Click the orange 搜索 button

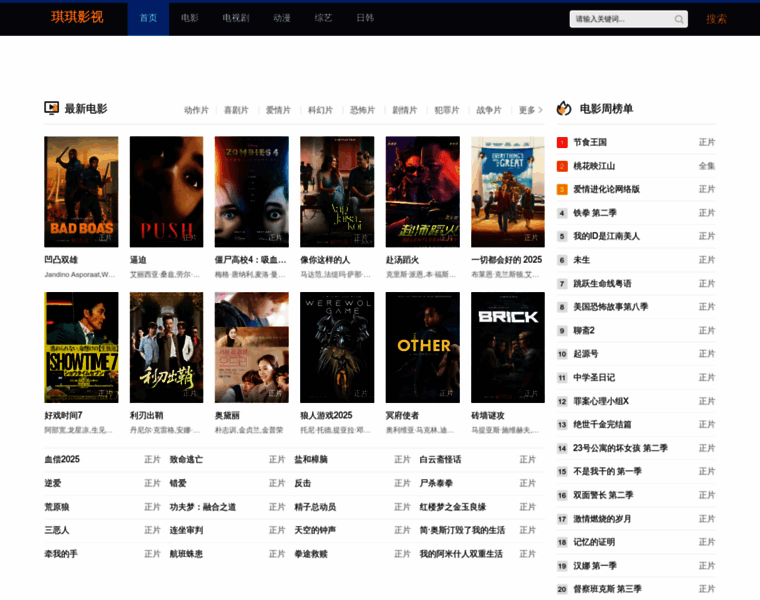click(x=716, y=19)
